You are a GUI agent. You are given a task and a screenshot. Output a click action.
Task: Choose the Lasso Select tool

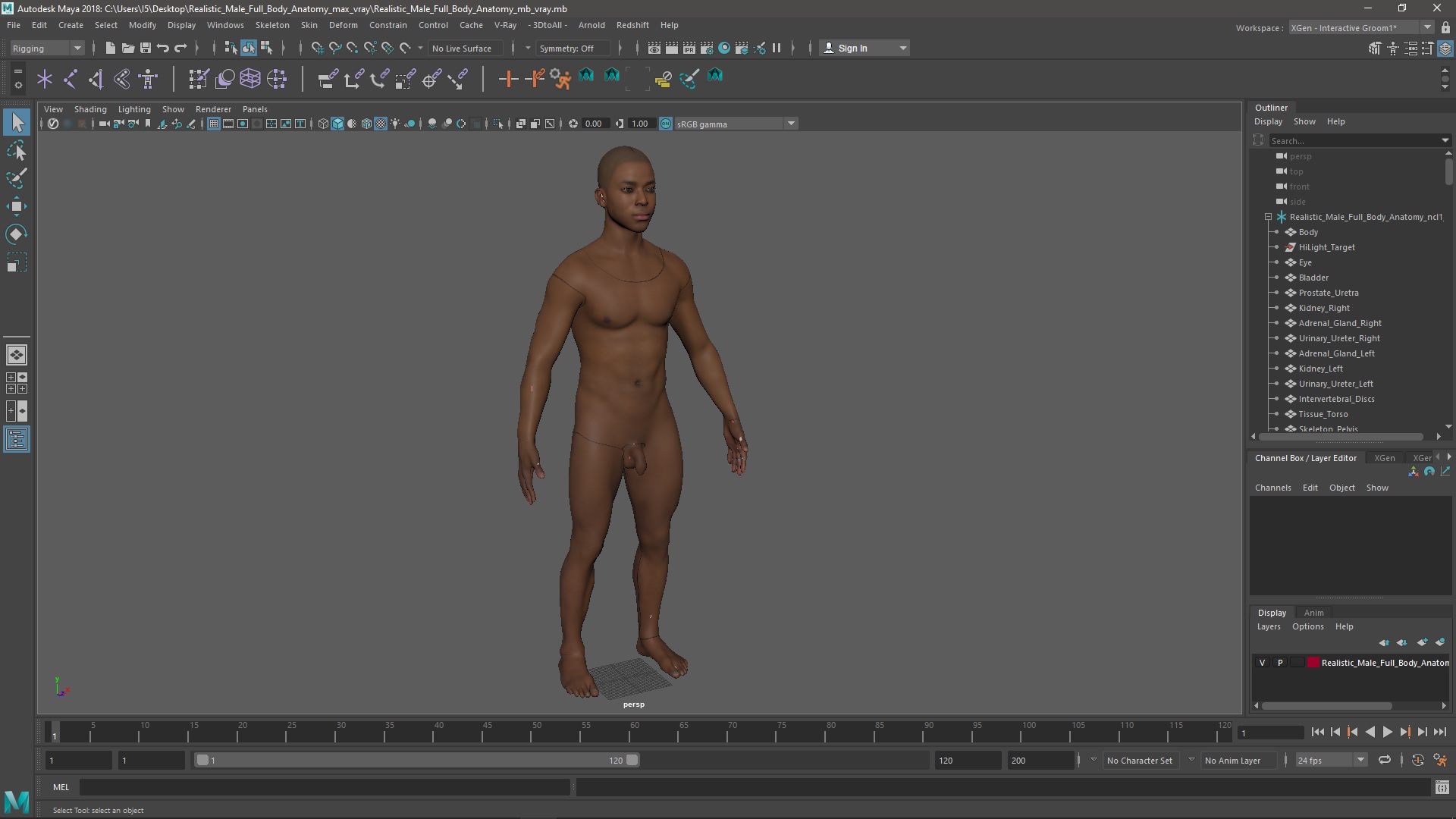[17, 151]
